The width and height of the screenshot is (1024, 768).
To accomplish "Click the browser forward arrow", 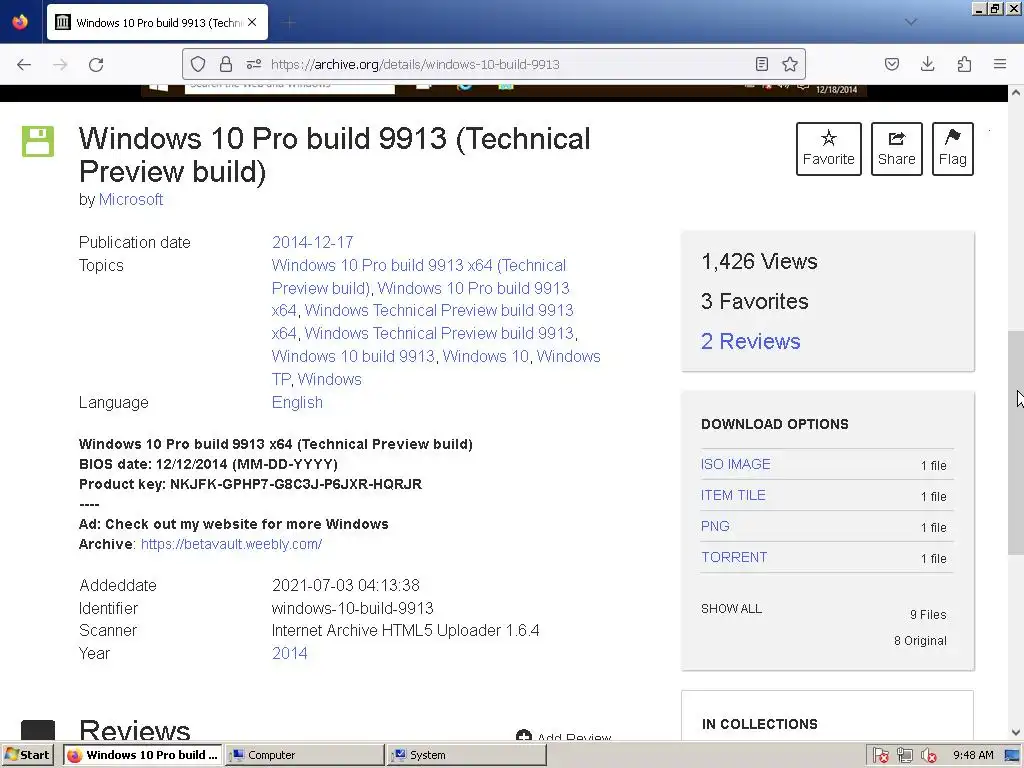I will [x=60, y=65].
